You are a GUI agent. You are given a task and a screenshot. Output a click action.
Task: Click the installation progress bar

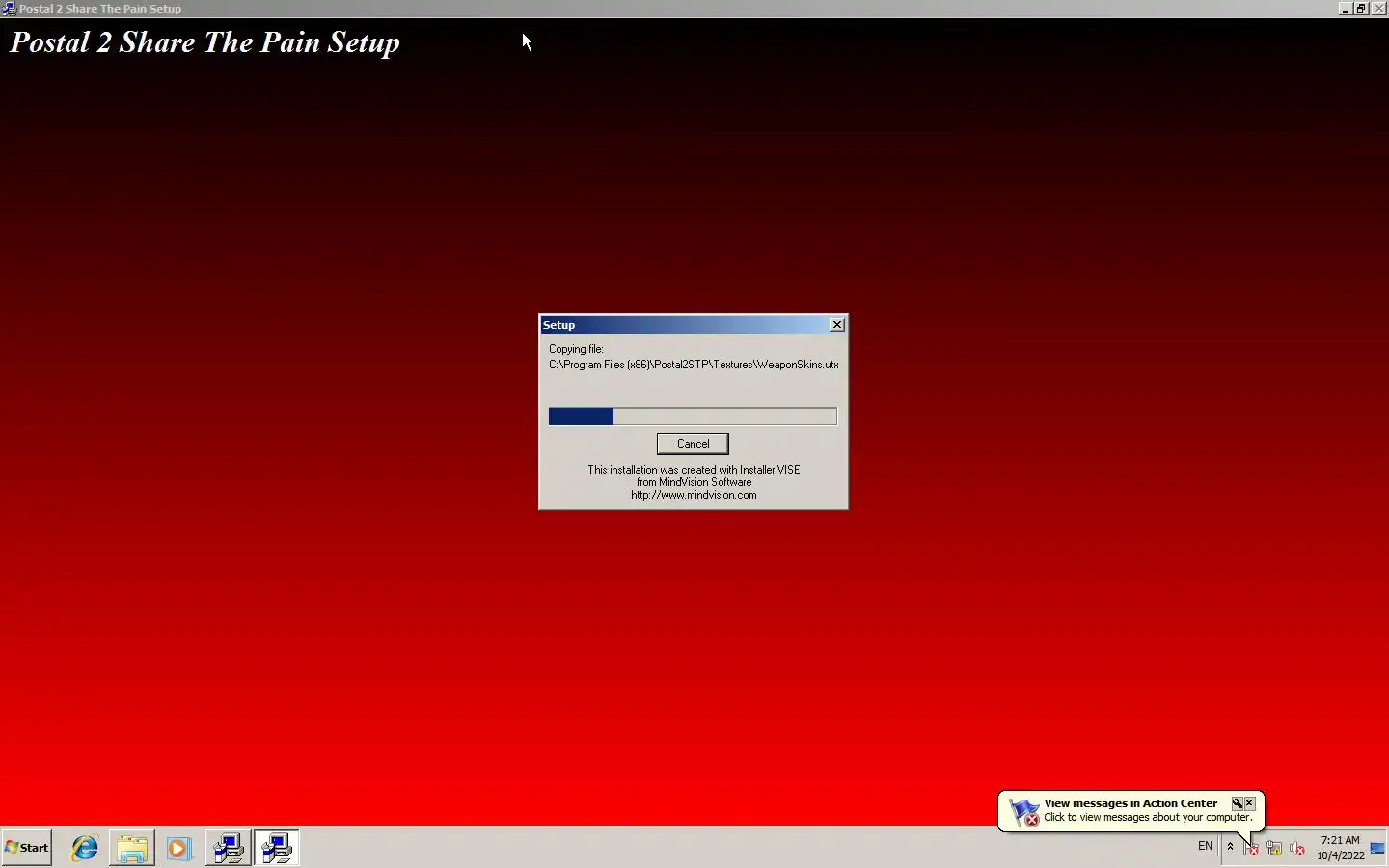693,417
